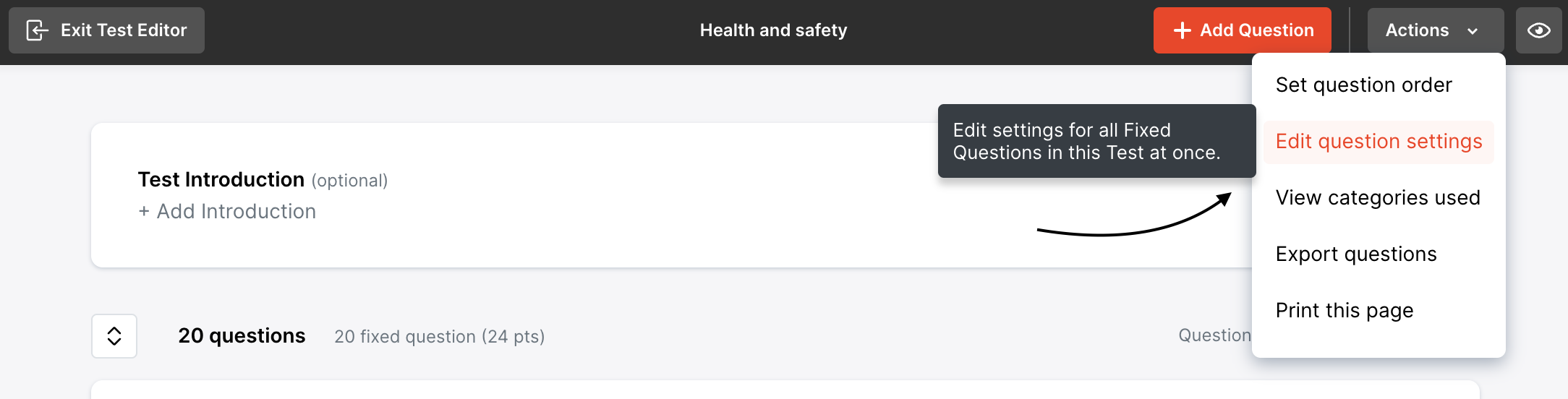The width and height of the screenshot is (1568, 399).
Task: Click the Health and safety test title
Action: [773, 30]
